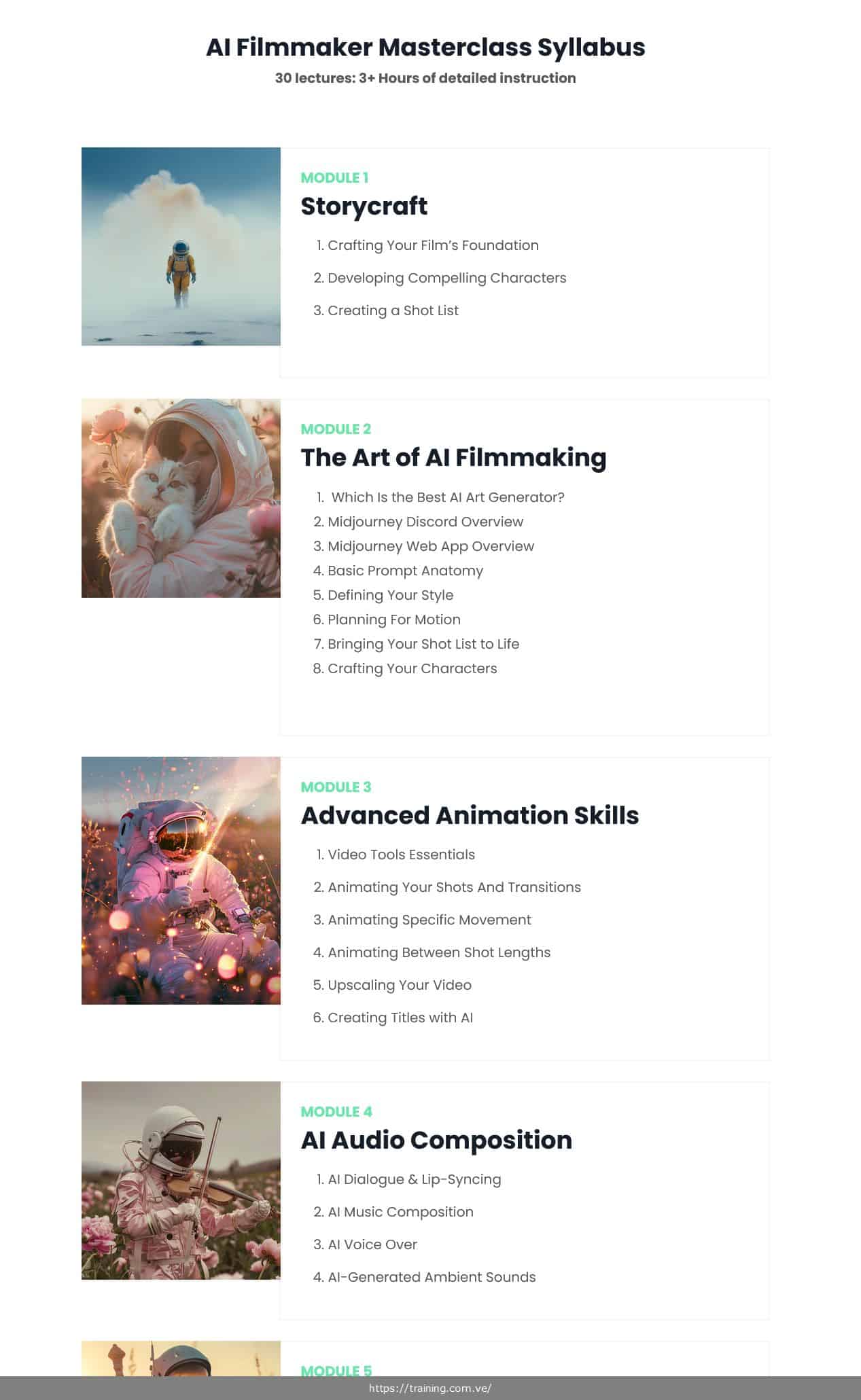Click the Storycraft module heading
The height and width of the screenshot is (1400, 861).
point(364,207)
